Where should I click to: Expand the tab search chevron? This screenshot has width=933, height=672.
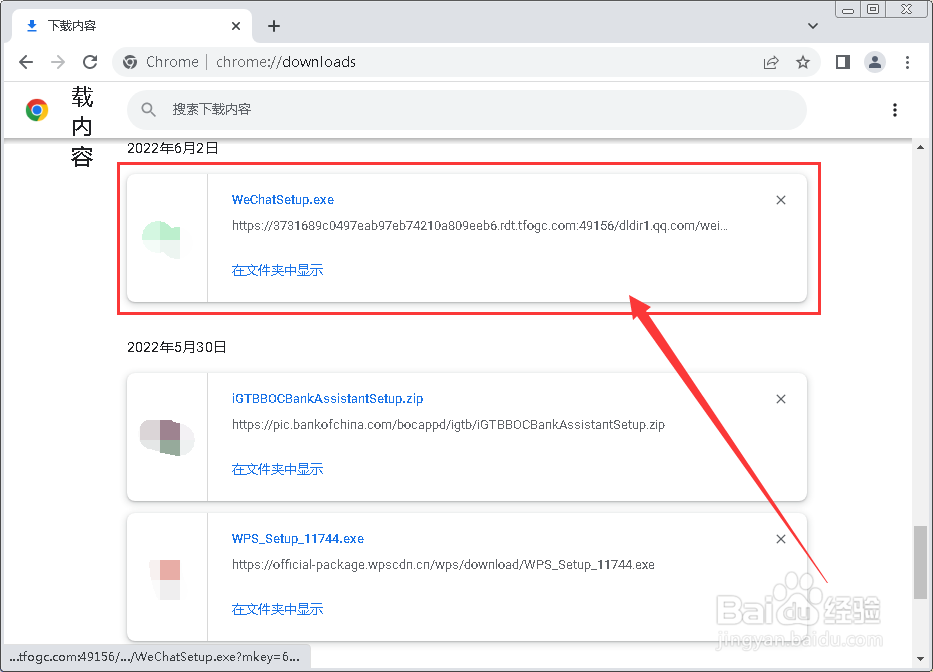pyautogui.click(x=813, y=26)
